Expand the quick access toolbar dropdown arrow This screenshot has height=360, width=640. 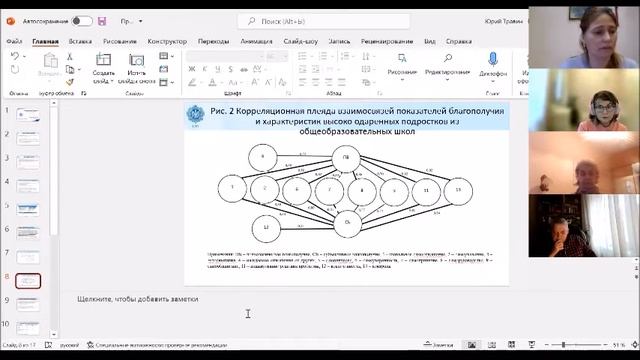141,21
